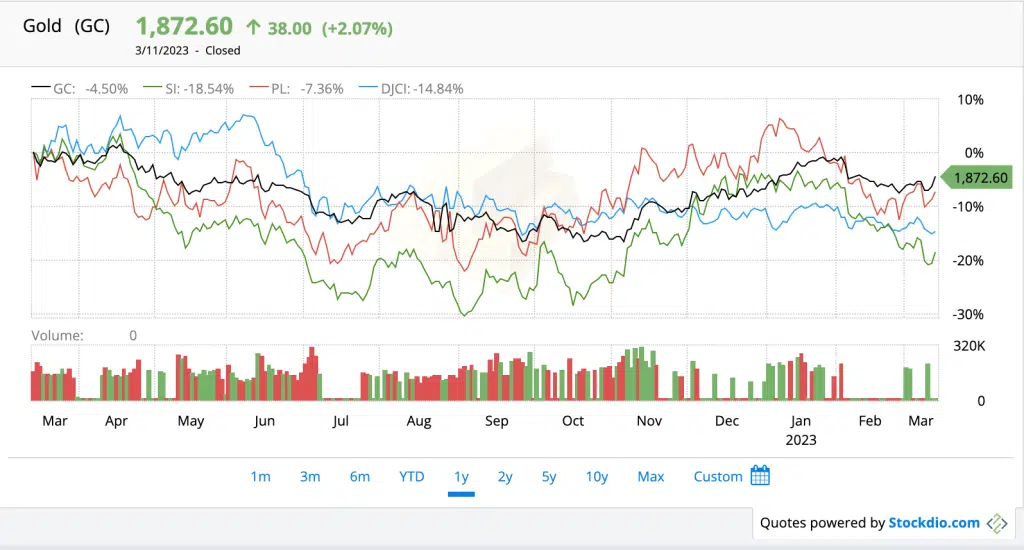Toggle the GC series in the legend
This screenshot has width=1024, height=550.
click(x=79, y=88)
